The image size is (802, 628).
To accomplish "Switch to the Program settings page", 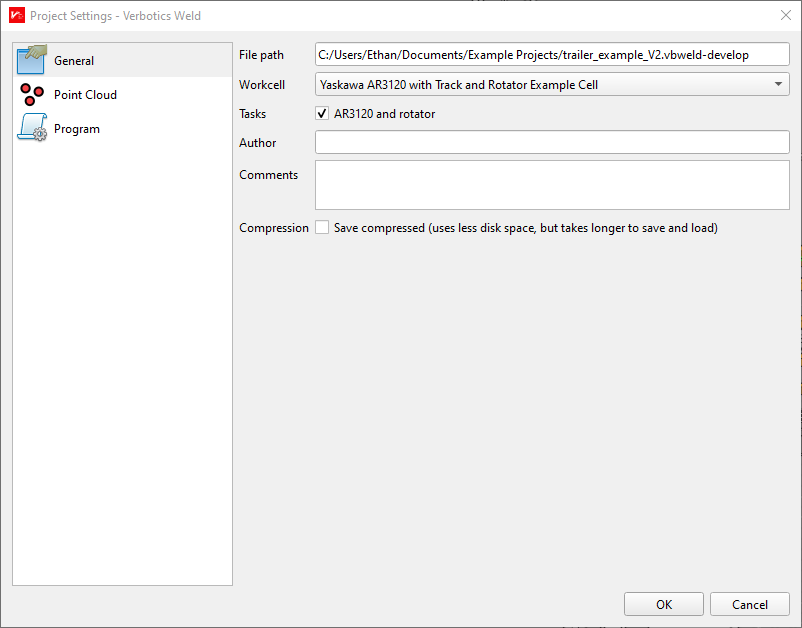I will 122,128.
